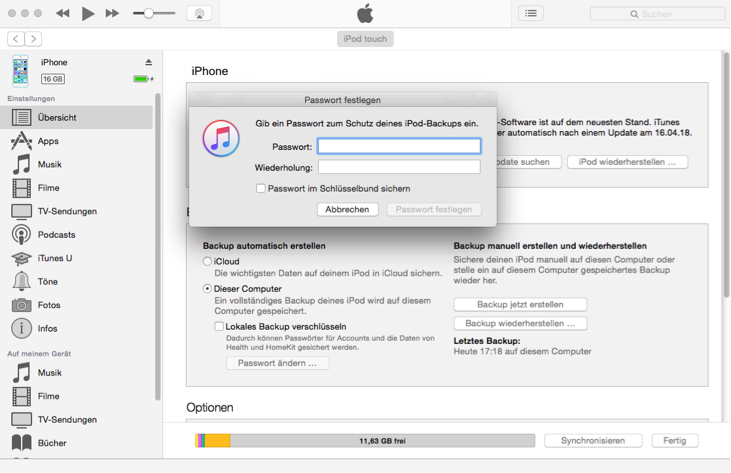Click the 16 GB capacity label
Screen dimensions: 731x473
pos(53,79)
